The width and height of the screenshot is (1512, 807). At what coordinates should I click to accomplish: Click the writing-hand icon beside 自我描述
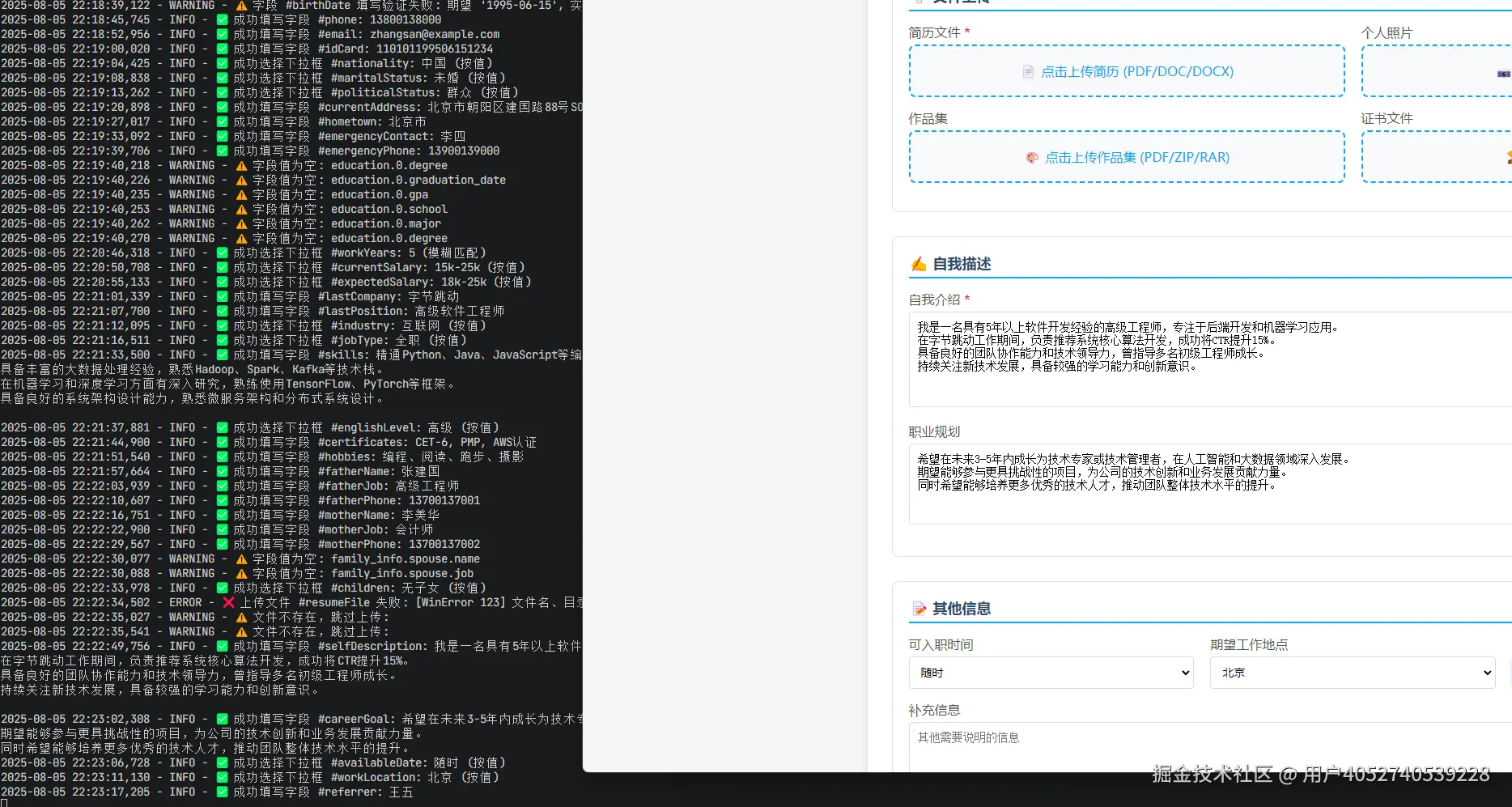pos(918,264)
